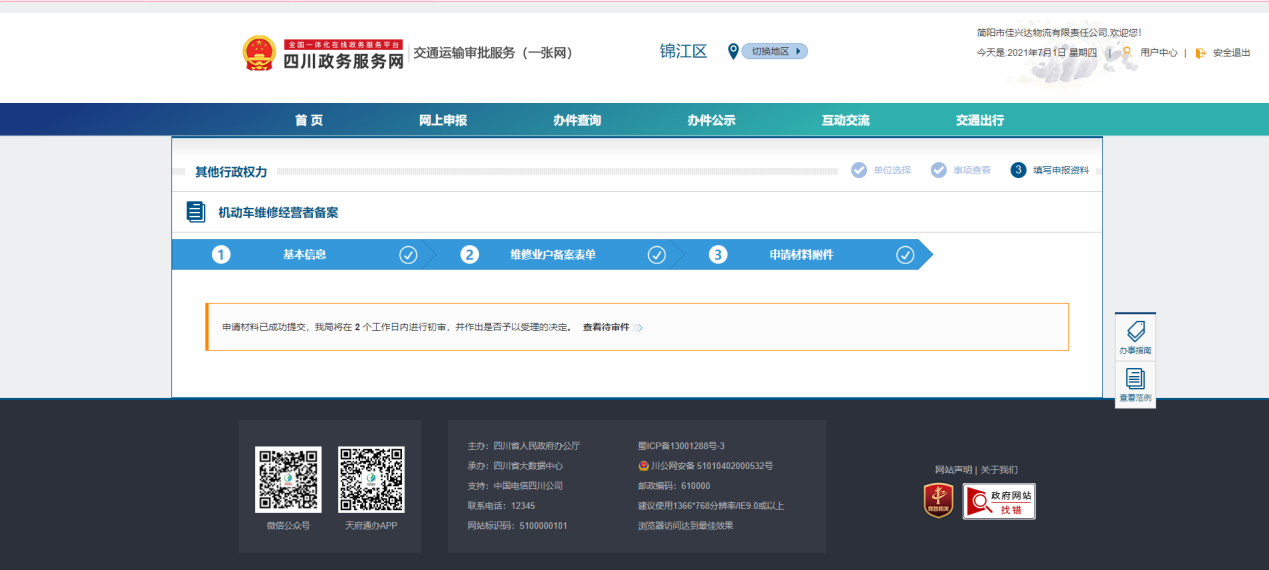Screen dimensions: 1269x570
Task: Click the 其他行政权力 heading text
Action: click(231, 172)
